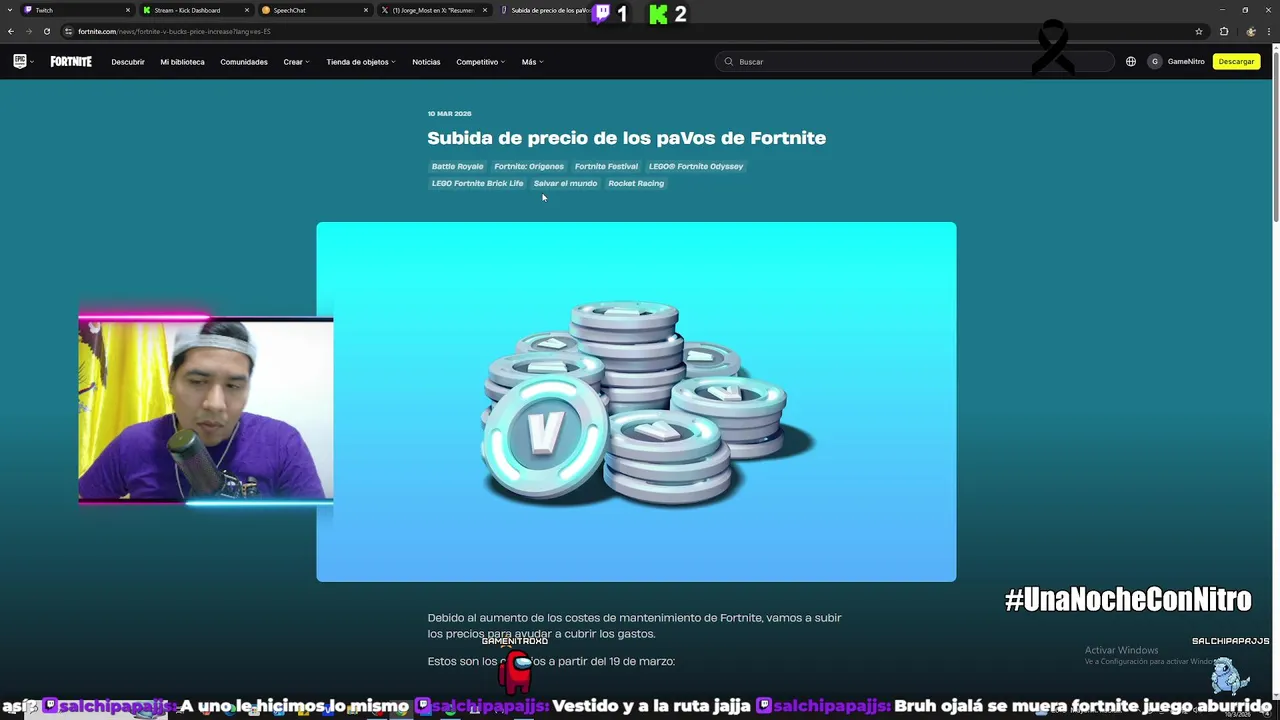Click the article date 10 MAR 2026
Screen dimensions: 1280x720
[449, 114]
